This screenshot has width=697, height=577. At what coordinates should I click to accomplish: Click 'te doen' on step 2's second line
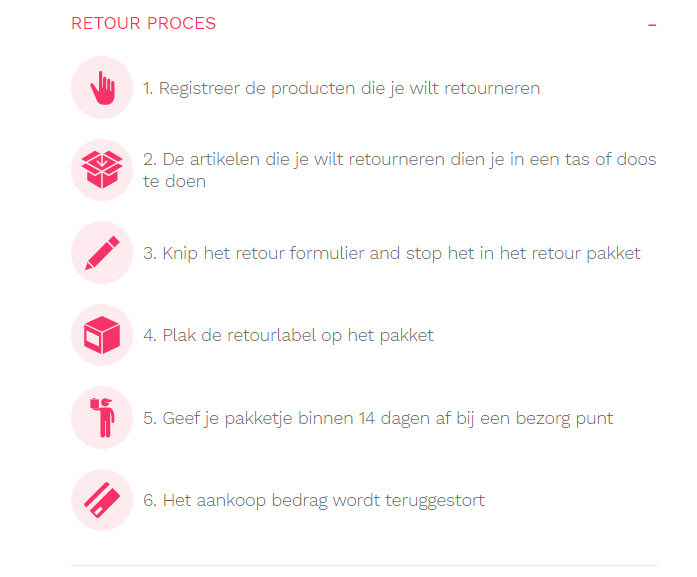[174, 181]
